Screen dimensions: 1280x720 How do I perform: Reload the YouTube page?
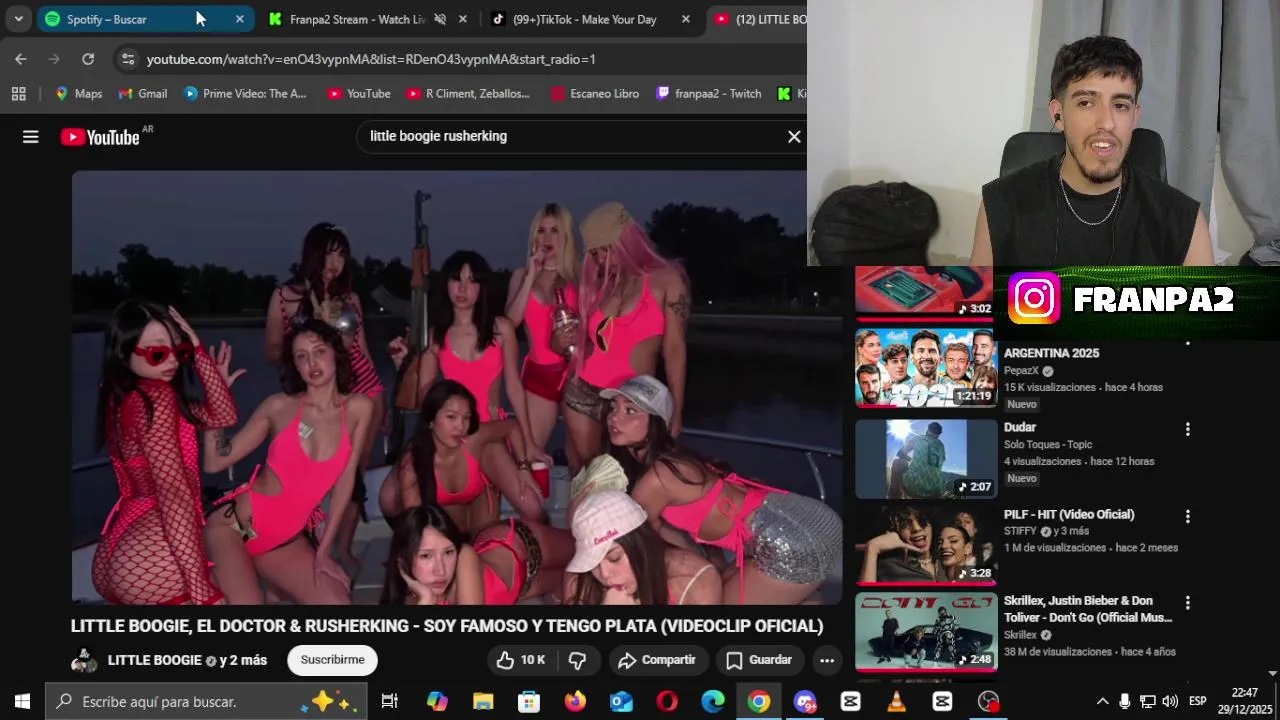88,59
